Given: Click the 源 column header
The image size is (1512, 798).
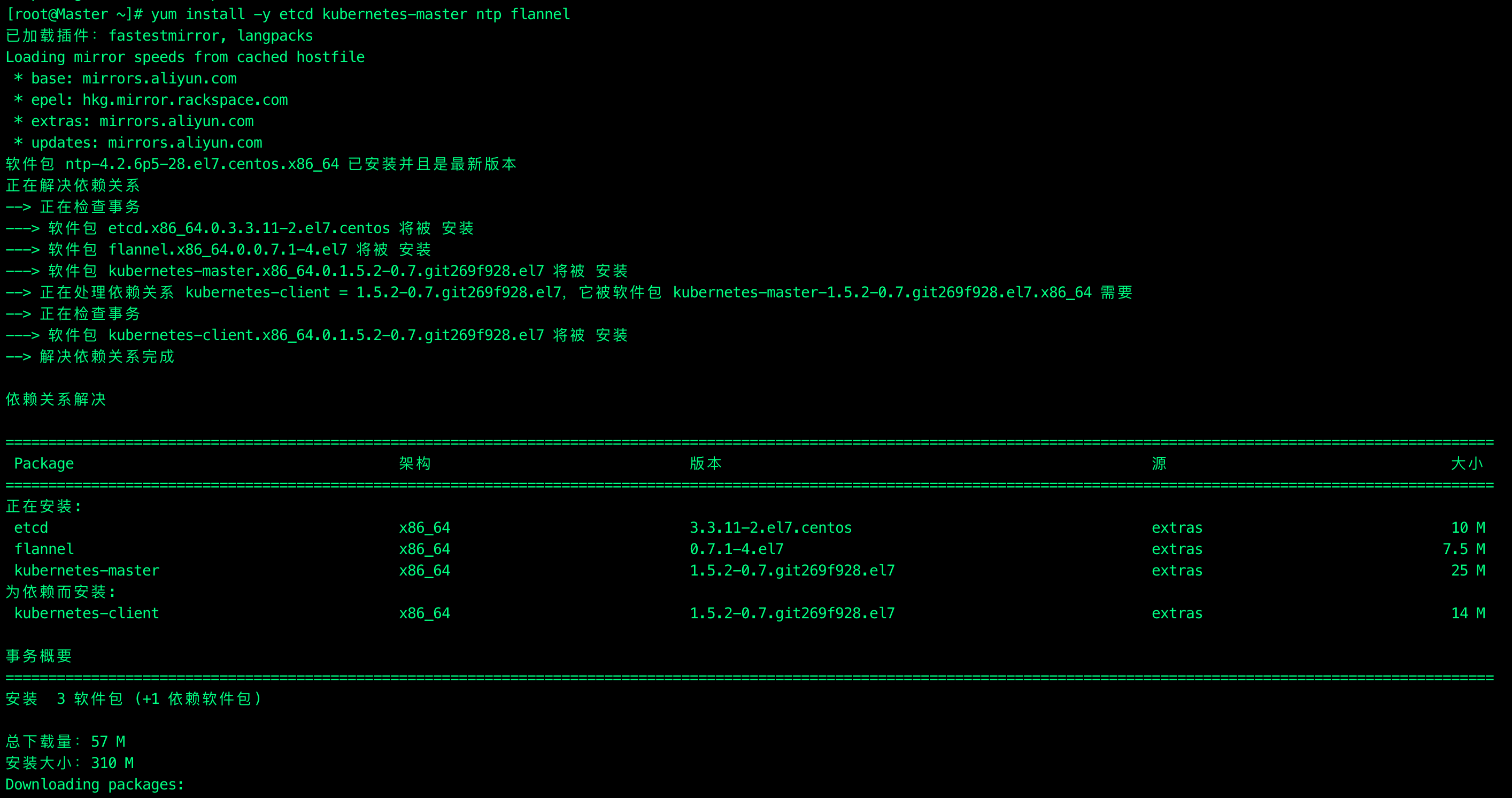Looking at the screenshot, I should tap(1158, 463).
